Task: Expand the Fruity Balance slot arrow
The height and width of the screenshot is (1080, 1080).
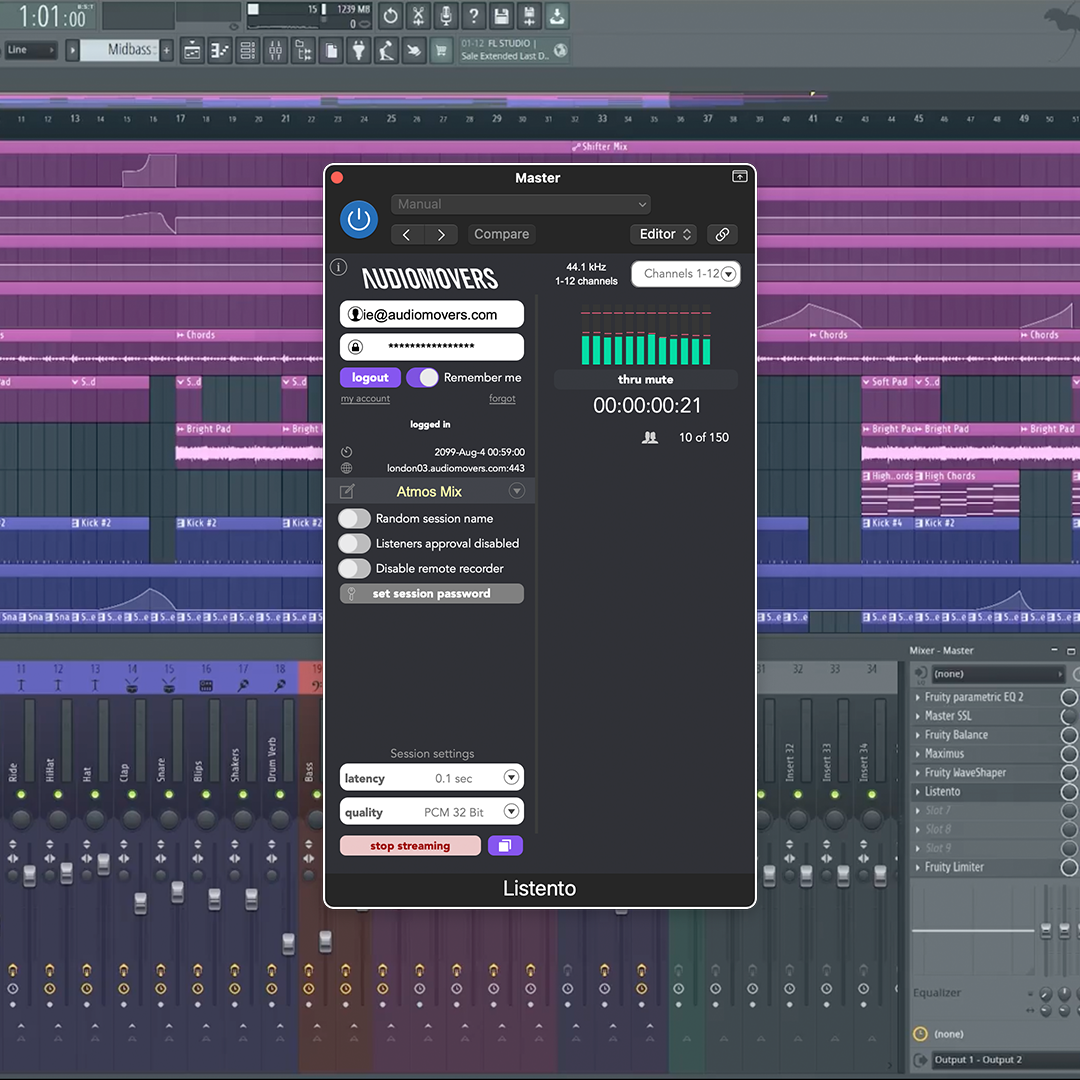Action: 917,735
